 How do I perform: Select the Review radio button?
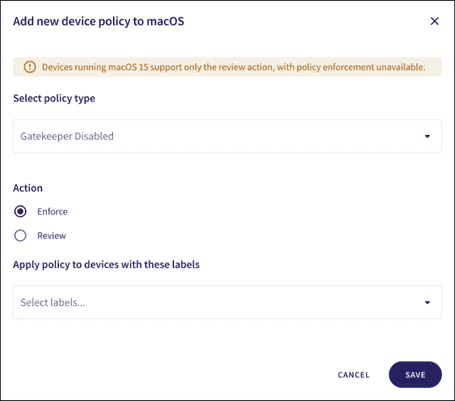20,236
